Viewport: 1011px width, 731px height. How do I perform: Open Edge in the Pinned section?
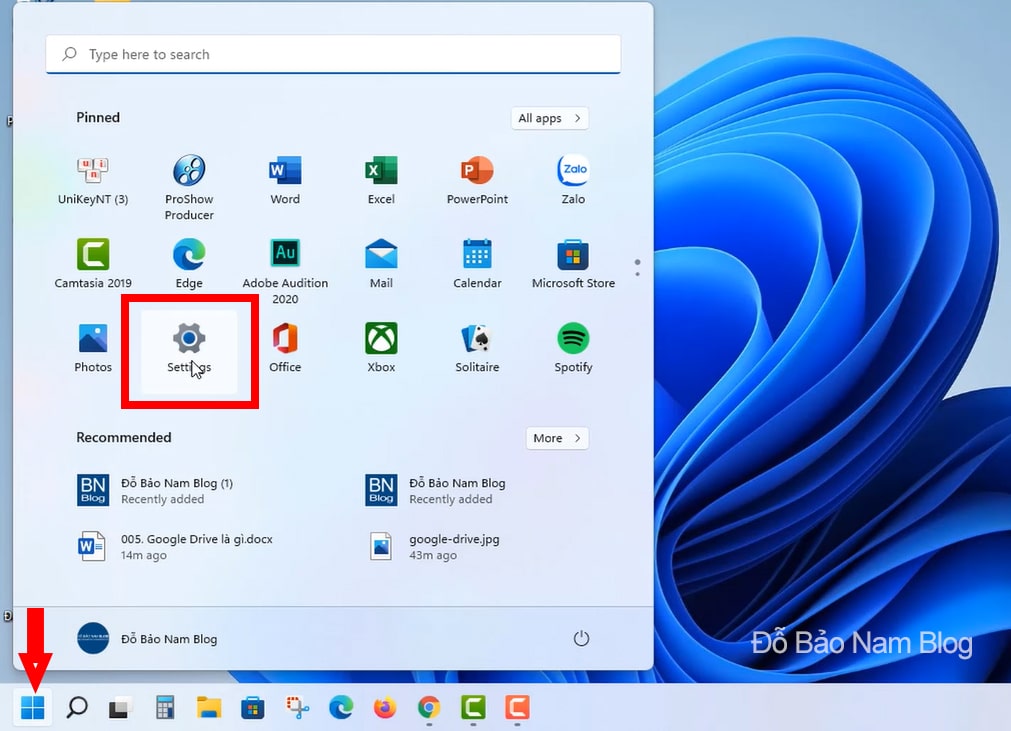[x=189, y=264]
